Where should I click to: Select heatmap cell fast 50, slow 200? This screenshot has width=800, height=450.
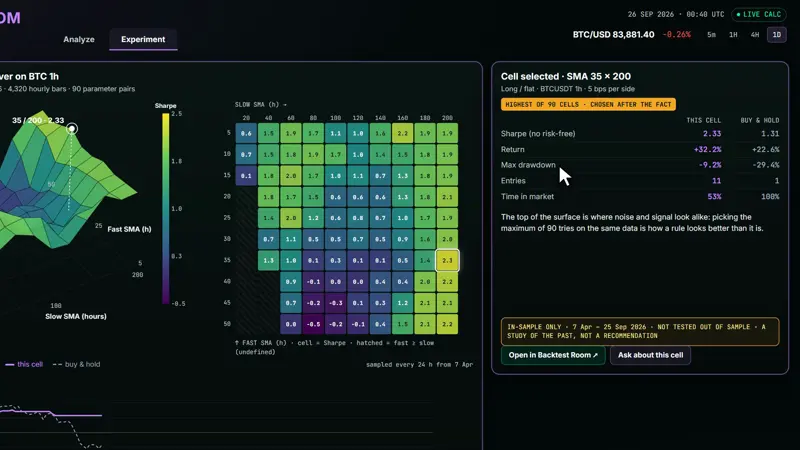(447, 324)
